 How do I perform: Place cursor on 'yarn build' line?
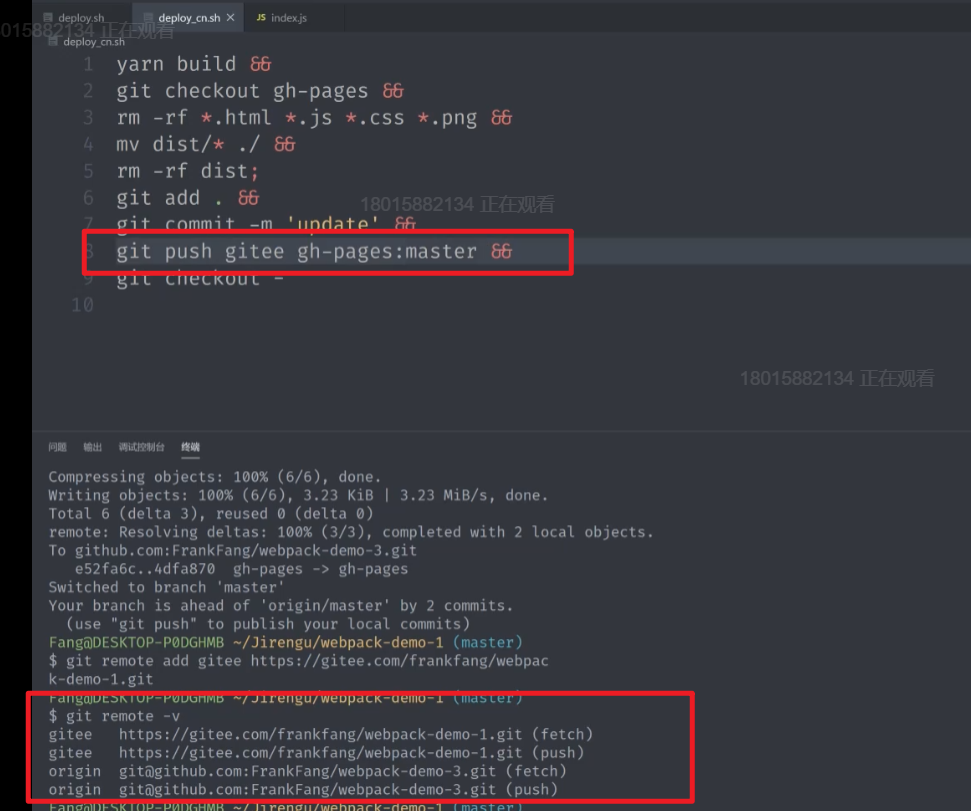(194, 64)
